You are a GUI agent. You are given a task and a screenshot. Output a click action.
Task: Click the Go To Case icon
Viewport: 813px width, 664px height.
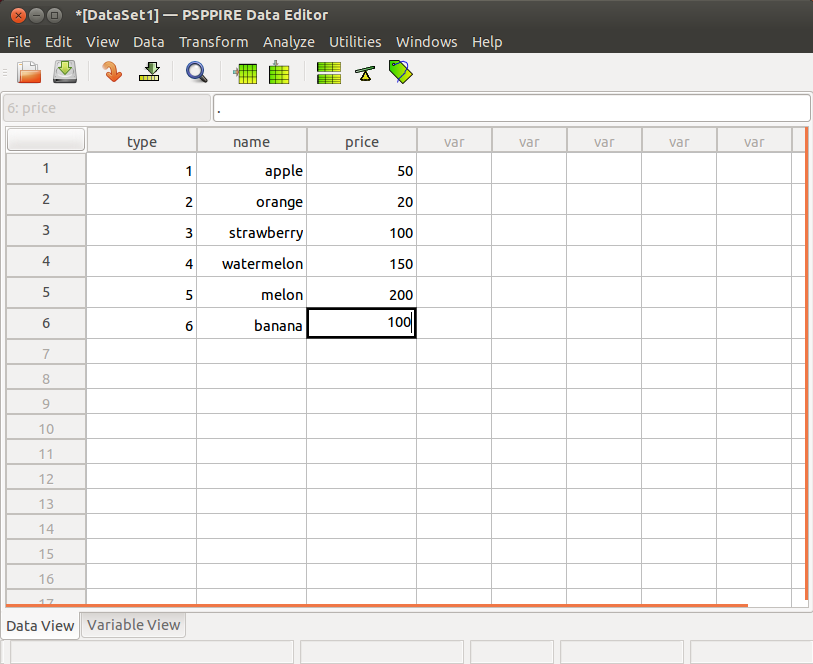coord(150,72)
